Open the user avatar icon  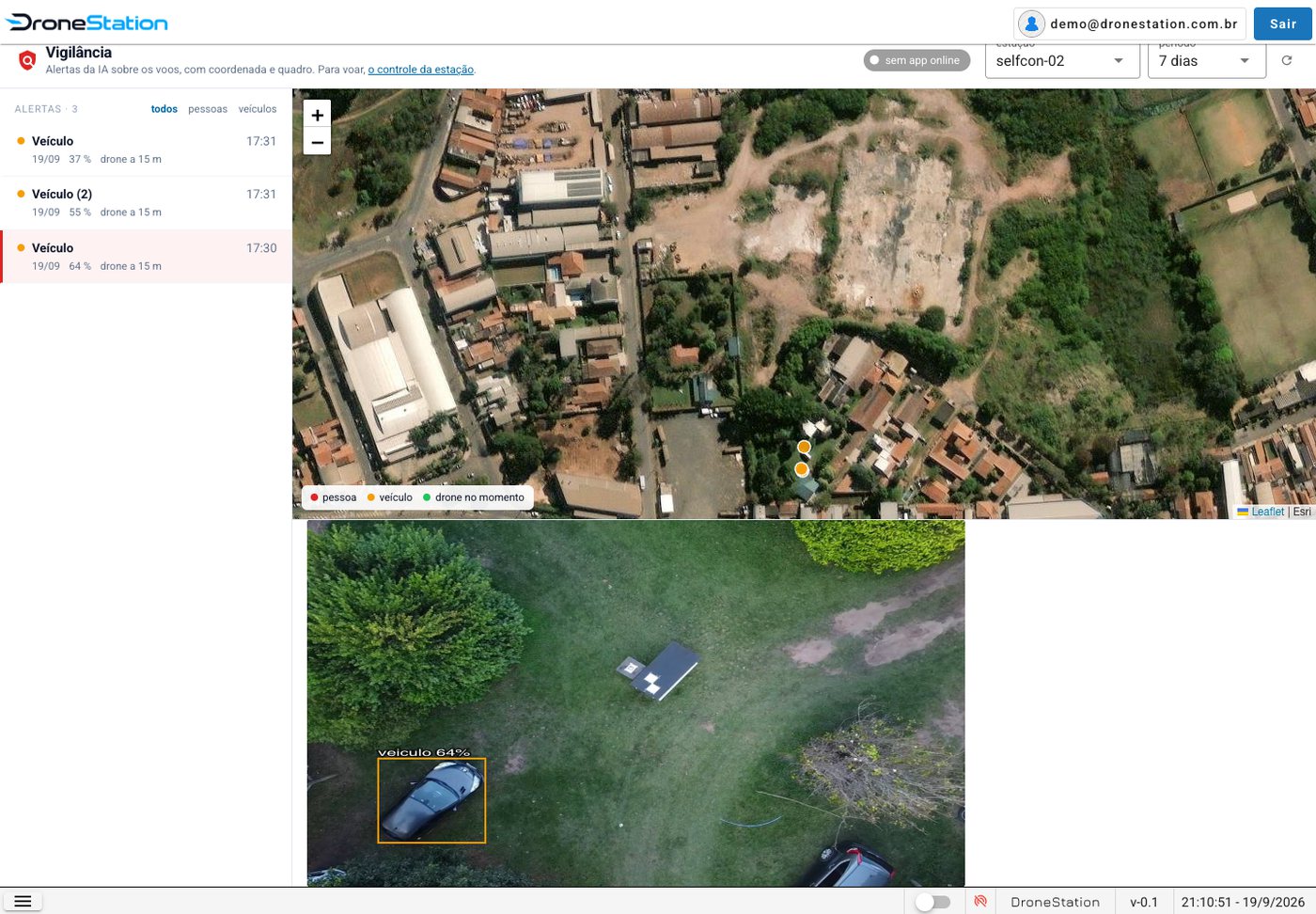click(1031, 24)
